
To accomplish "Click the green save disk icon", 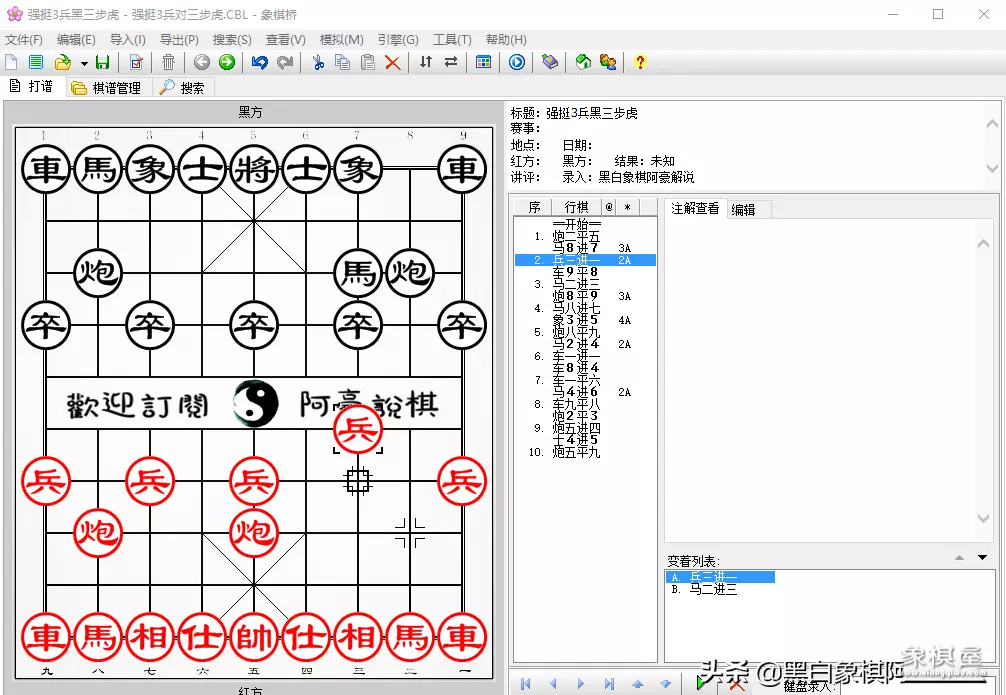I will (102, 62).
